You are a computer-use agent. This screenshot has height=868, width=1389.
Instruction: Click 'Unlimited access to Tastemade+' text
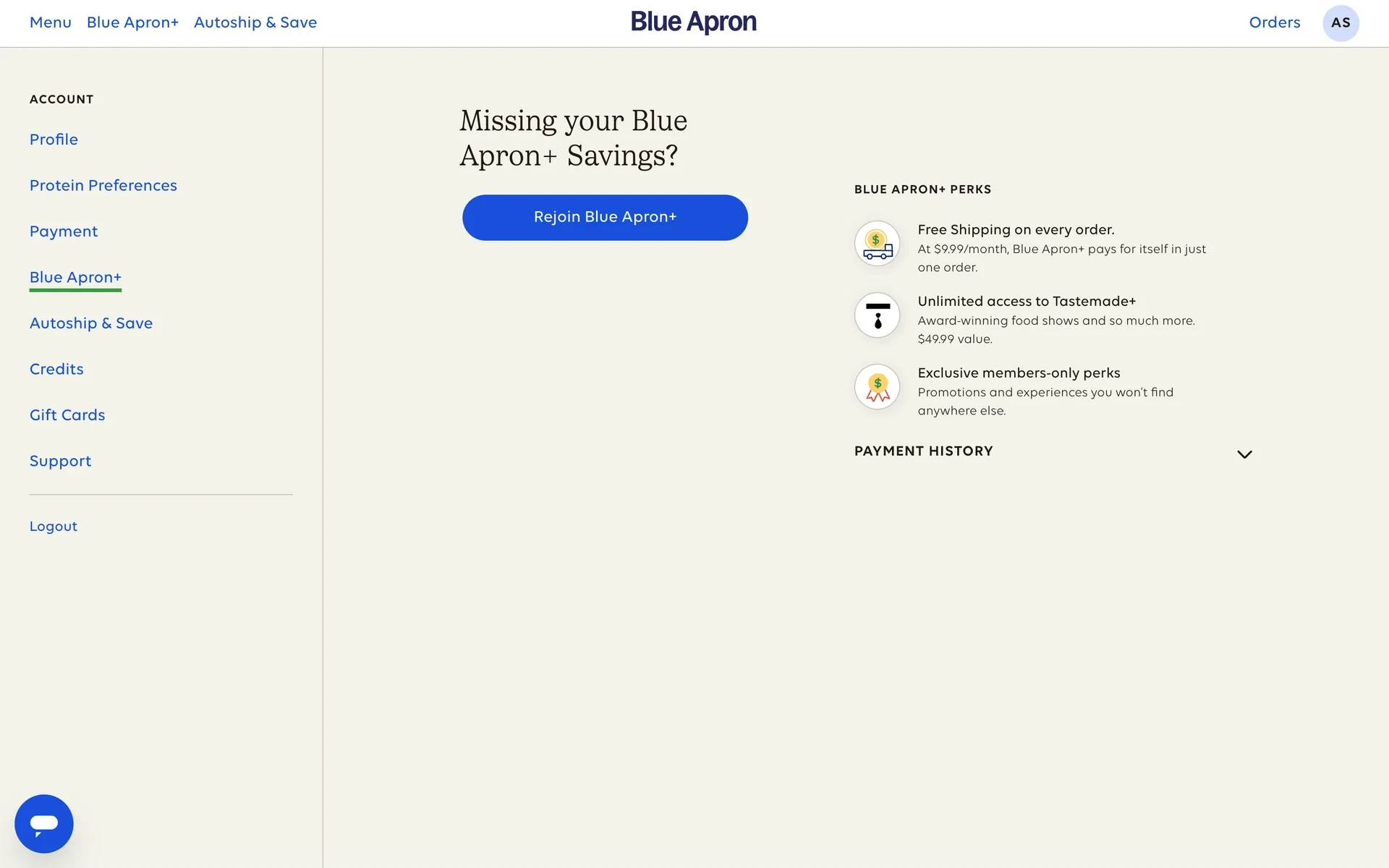(x=1027, y=302)
